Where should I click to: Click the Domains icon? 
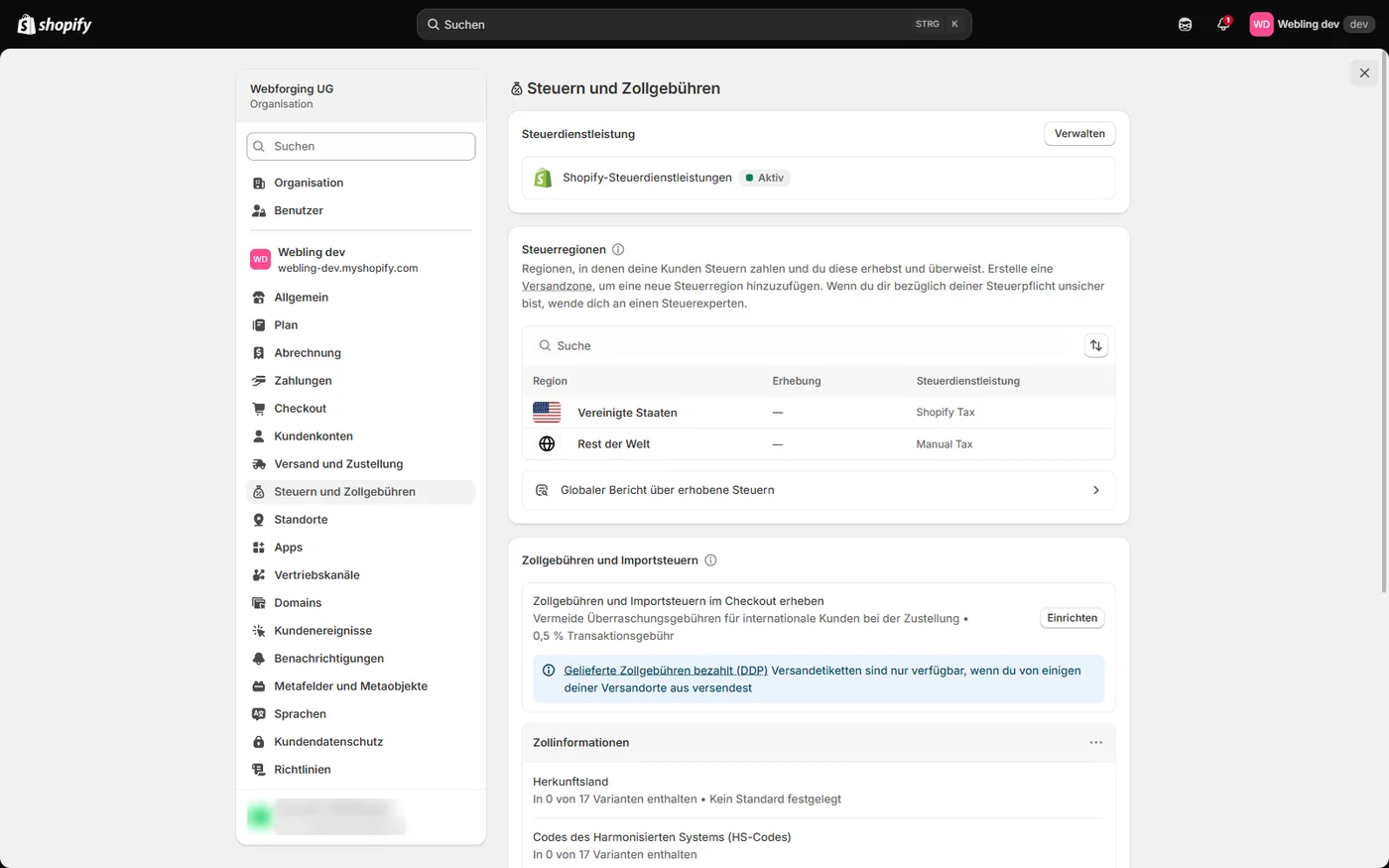(259, 603)
